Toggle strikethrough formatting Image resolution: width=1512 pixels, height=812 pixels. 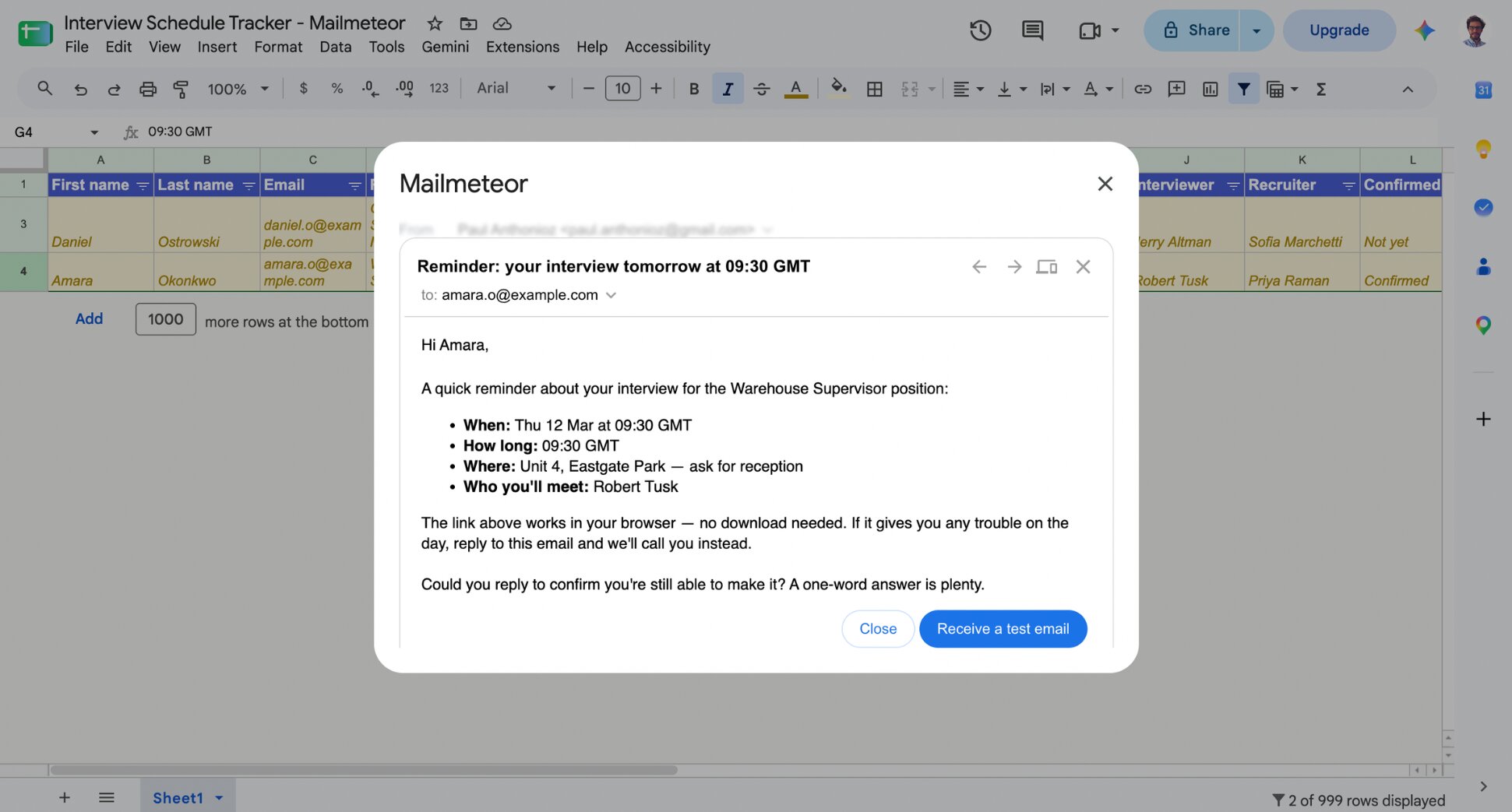762,89
